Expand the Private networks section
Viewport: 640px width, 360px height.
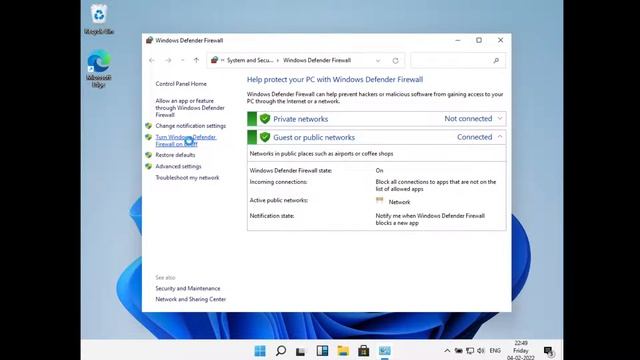click(500, 119)
